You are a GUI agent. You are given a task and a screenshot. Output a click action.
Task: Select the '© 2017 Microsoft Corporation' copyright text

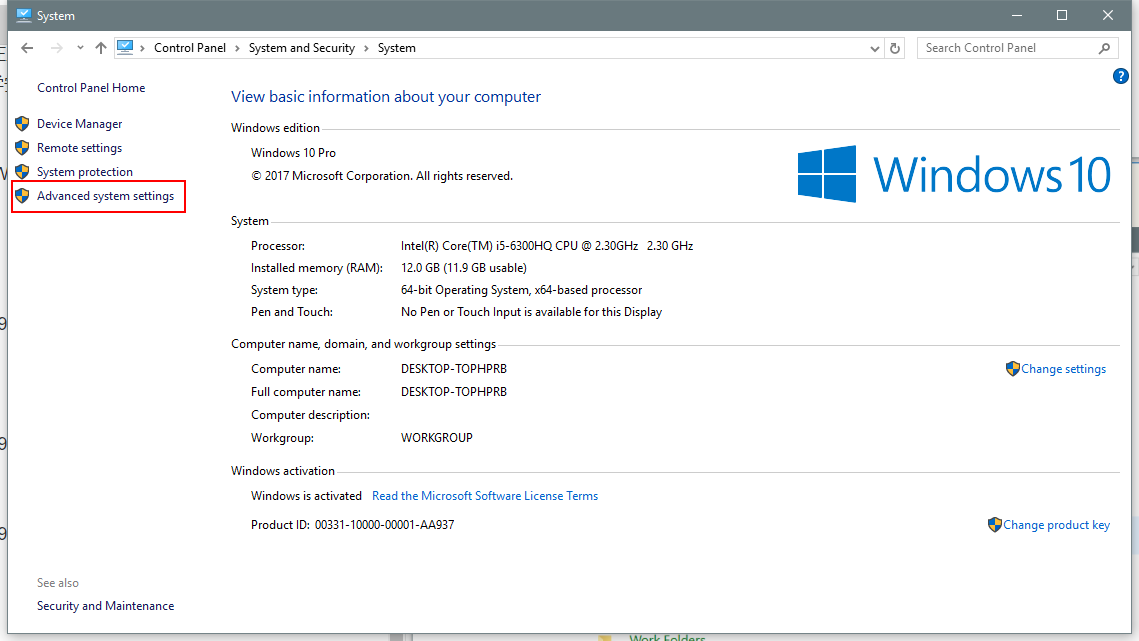(x=331, y=176)
